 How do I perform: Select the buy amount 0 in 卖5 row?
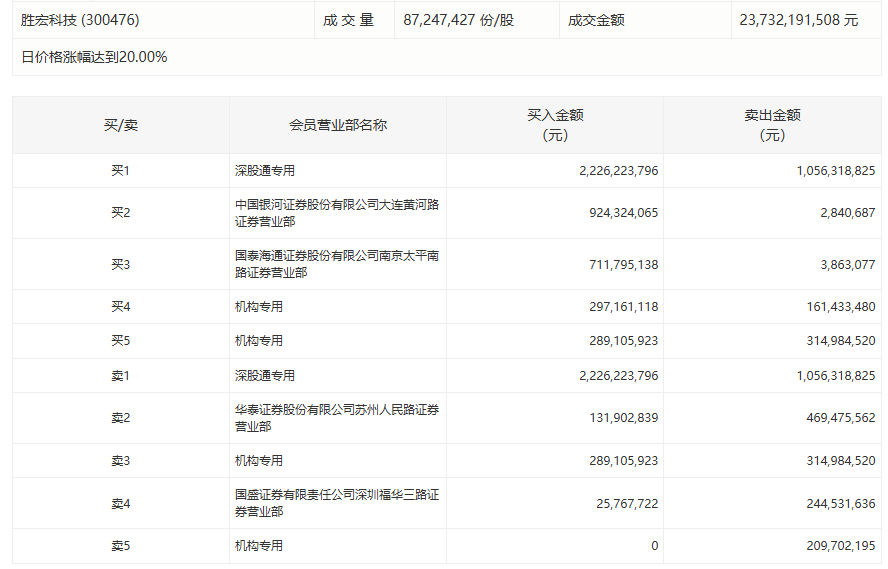655,546
